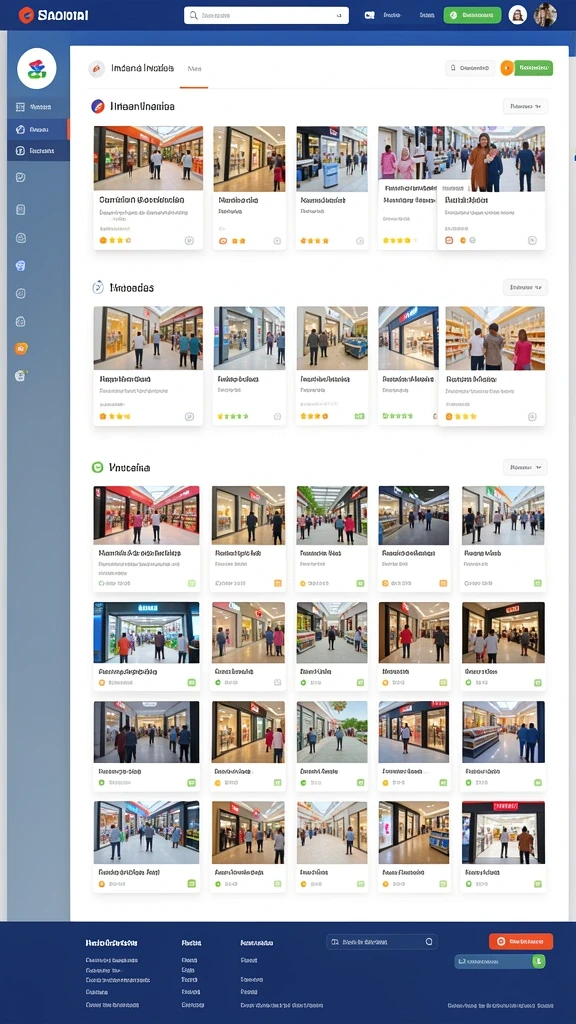Open the female user avatar in the header
Viewport: 576px width, 1024px height.
pos(517,15)
